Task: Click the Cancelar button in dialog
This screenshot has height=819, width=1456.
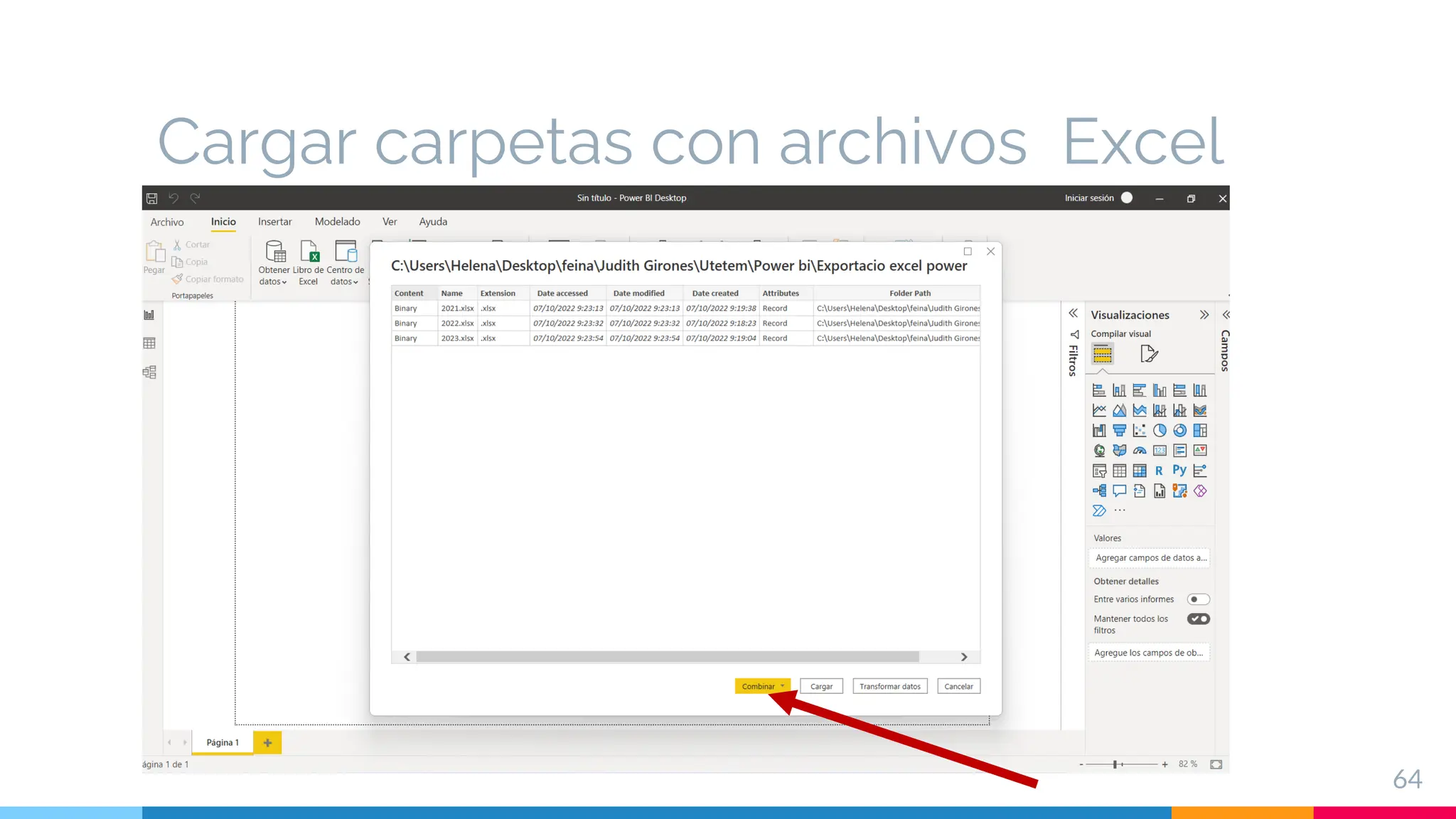Action: pos(958,686)
